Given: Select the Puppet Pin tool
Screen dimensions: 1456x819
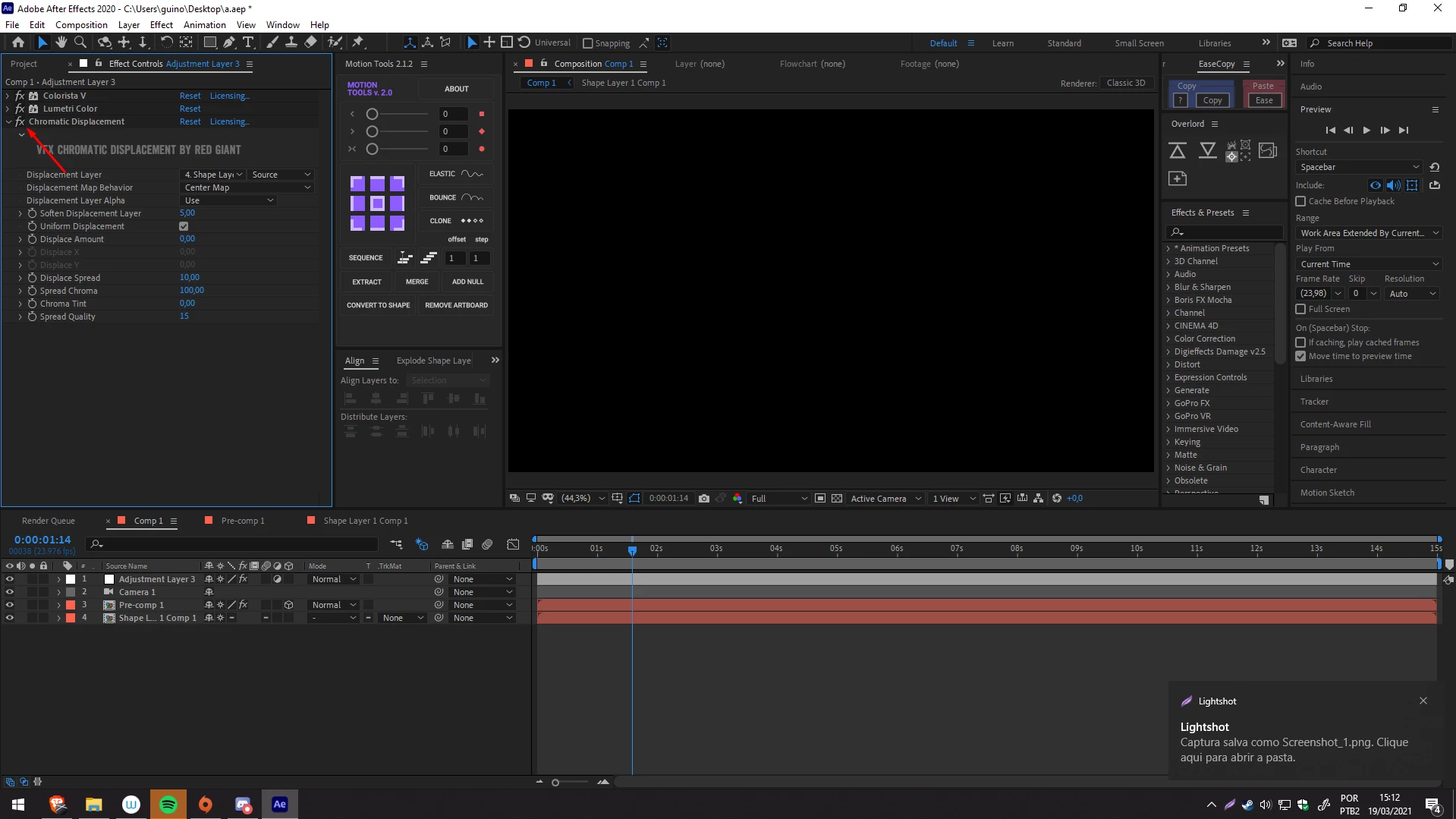Looking at the screenshot, I should pos(359,43).
